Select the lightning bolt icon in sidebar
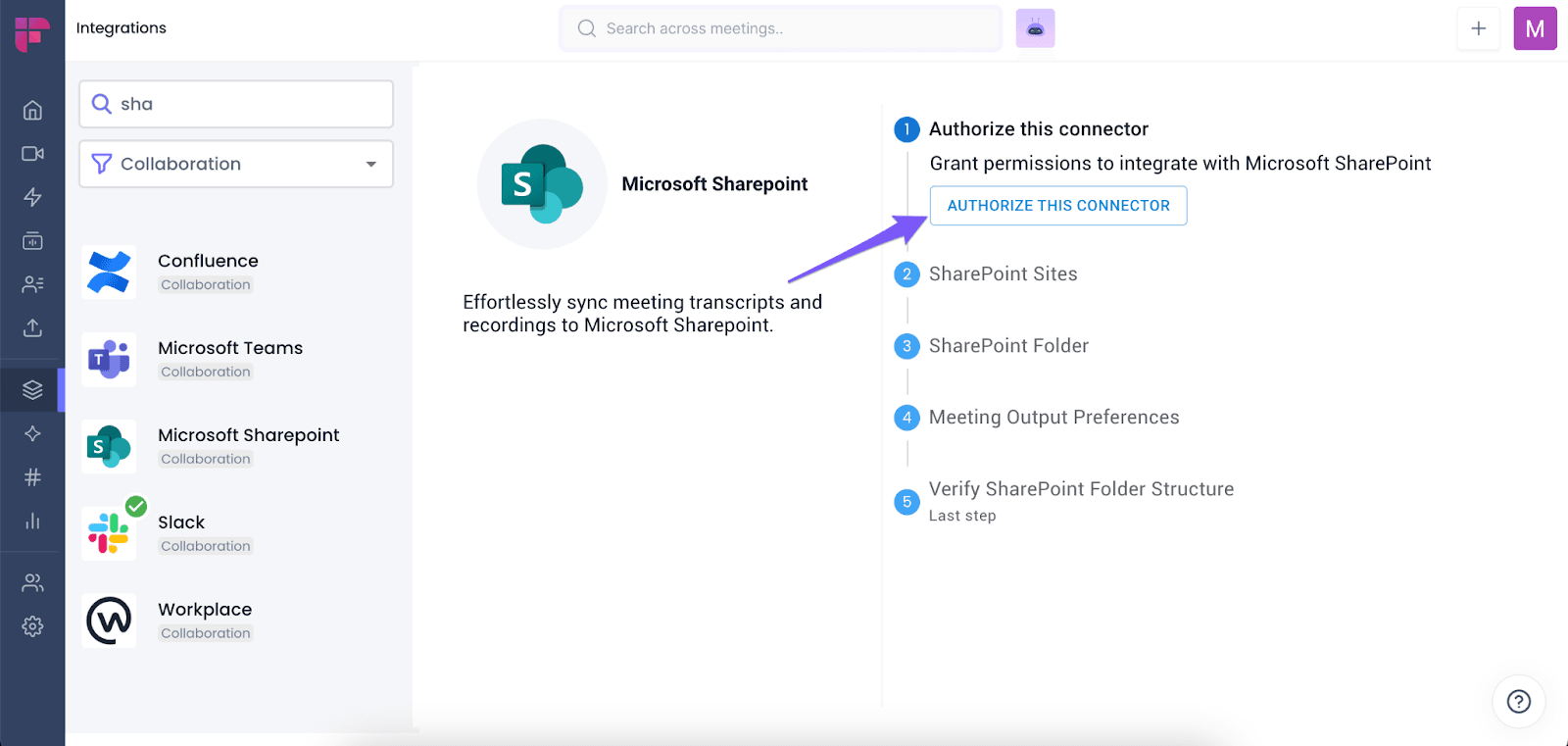This screenshot has height=746, width=1568. pos(32,197)
